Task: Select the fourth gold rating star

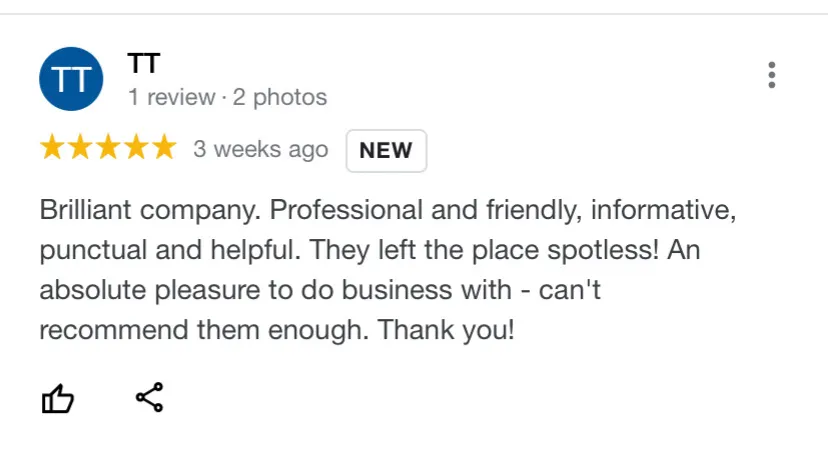Action: click(x=135, y=149)
